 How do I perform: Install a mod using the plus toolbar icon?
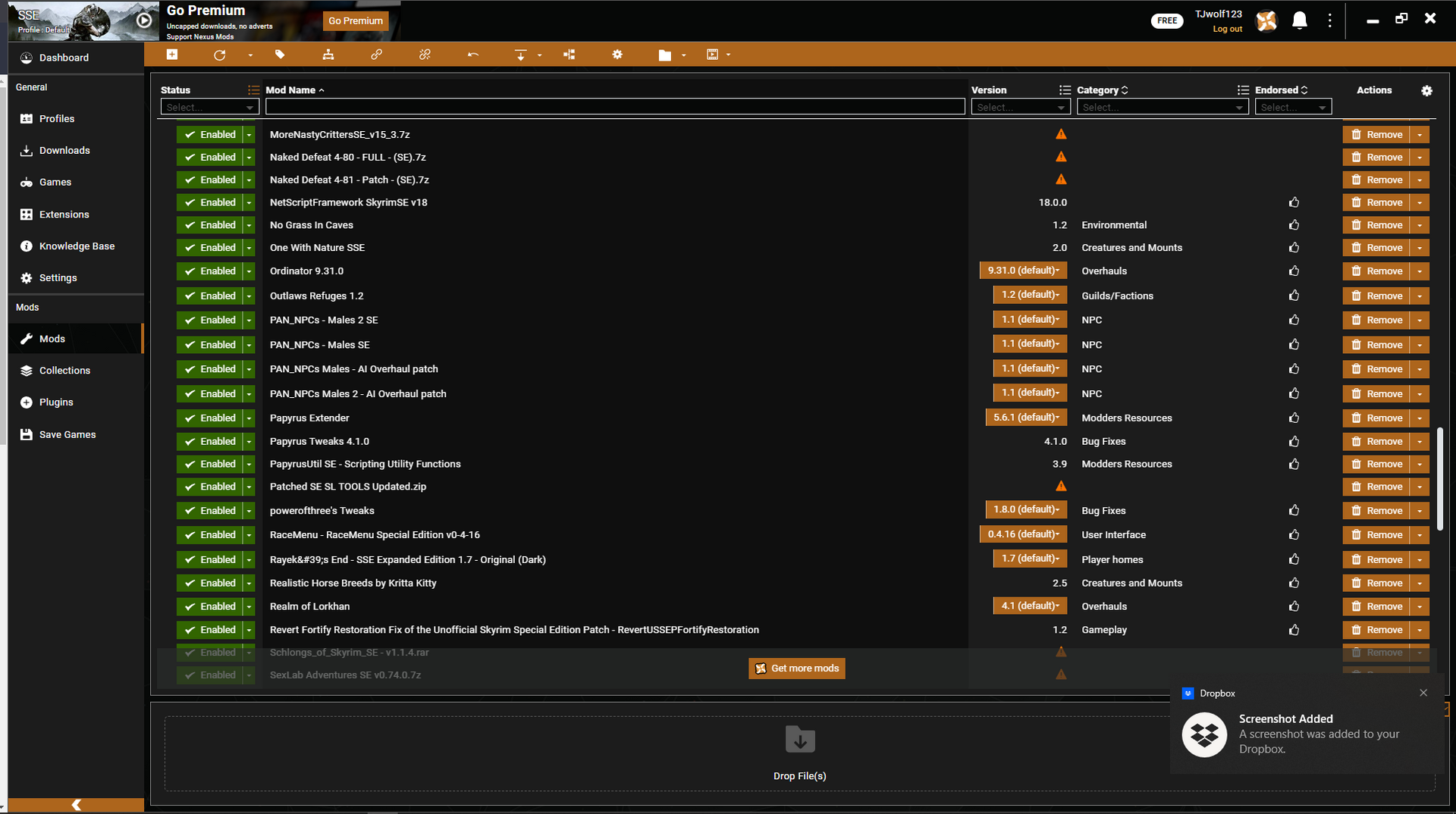(172, 55)
